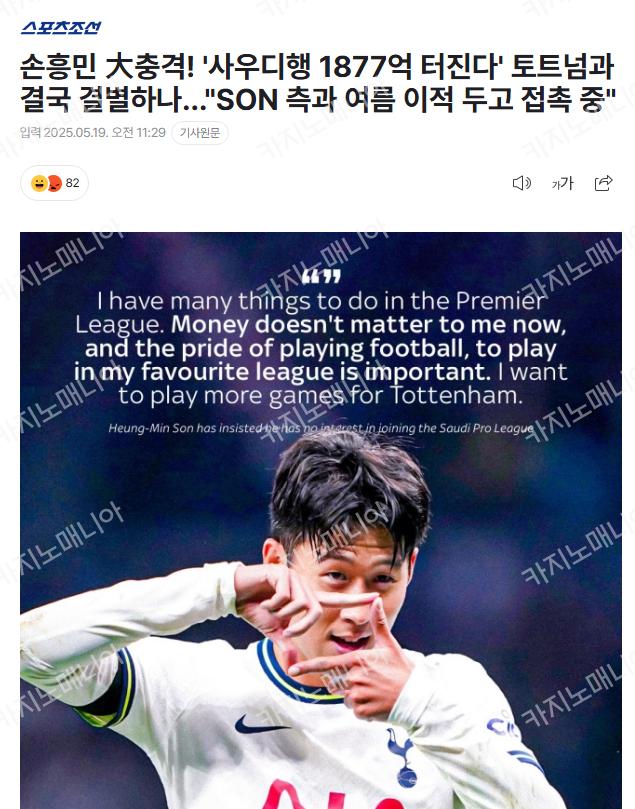This screenshot has height=809, width=635.
Task: Click 'to play more games for Tottenham' line
Action: click(320, 396)
